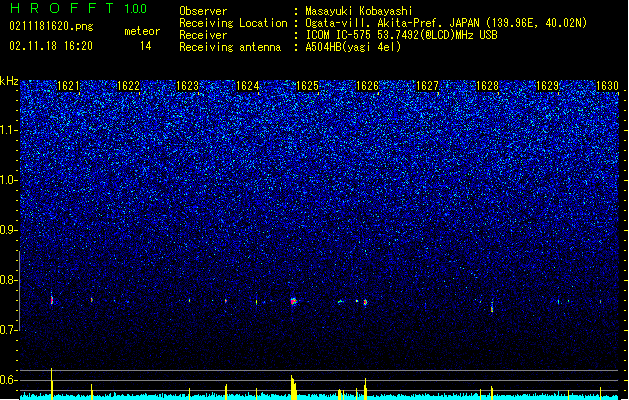
Task: Click the 1630 time axis marker
Action: tap(607, 86)
